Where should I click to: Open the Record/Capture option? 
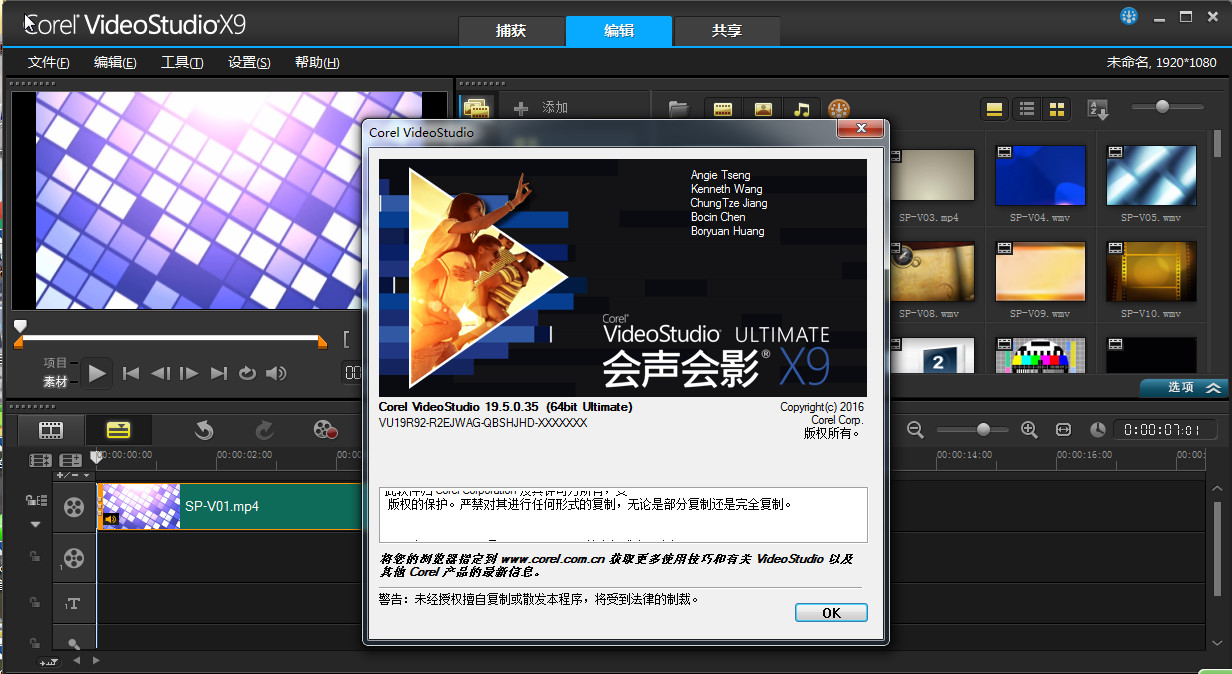tap(325, 430)
